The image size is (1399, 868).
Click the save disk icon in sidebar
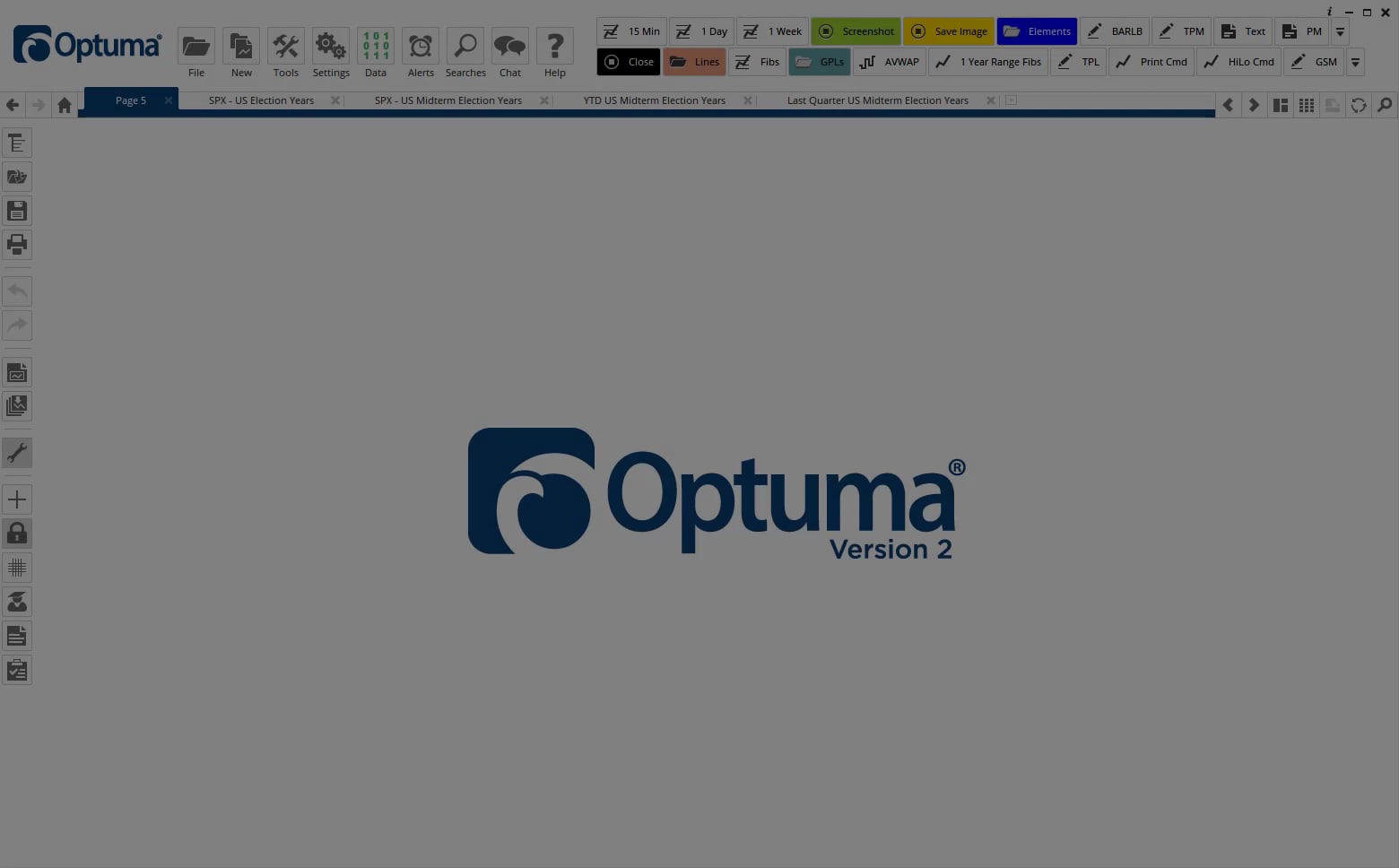tap(17, 212)
